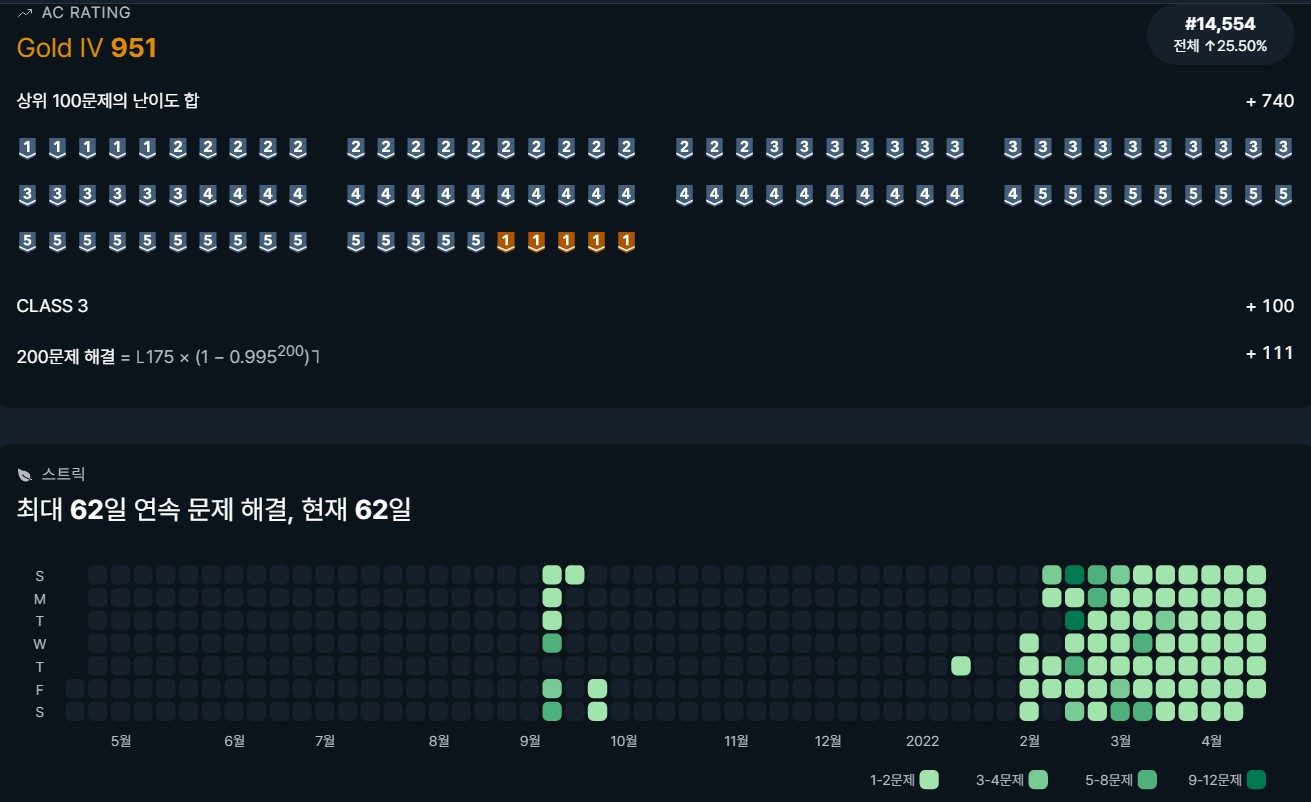Open the middle orange Gold 1 tier badge
The image size is (1311, 802).
[566, 241]
